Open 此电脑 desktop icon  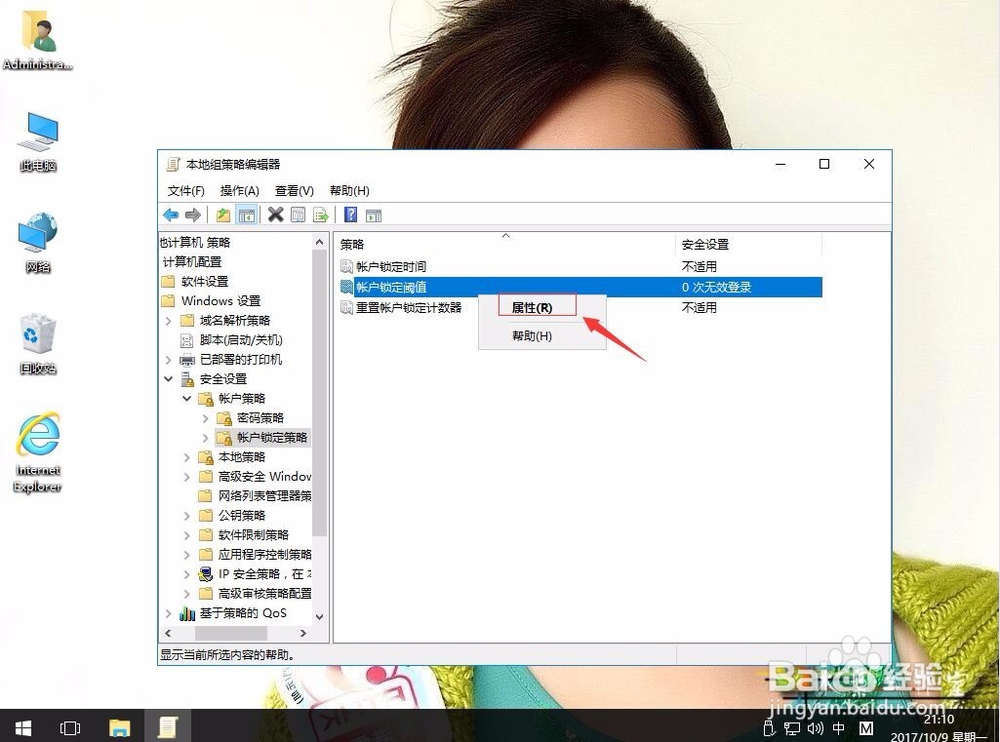tap(37, 140)
